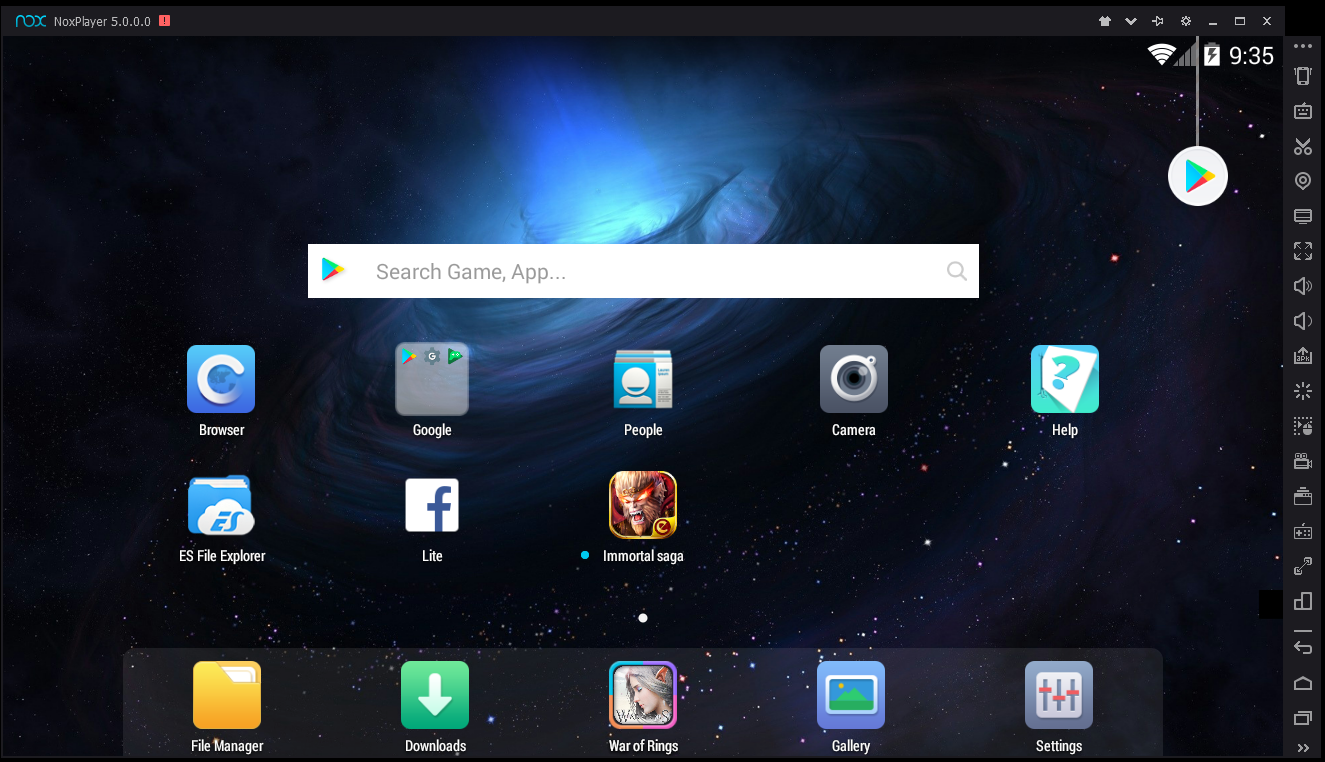Open the video recorder camera icon in sidebar
Screen dimensions: 1325x762
tap(1302, 461)
